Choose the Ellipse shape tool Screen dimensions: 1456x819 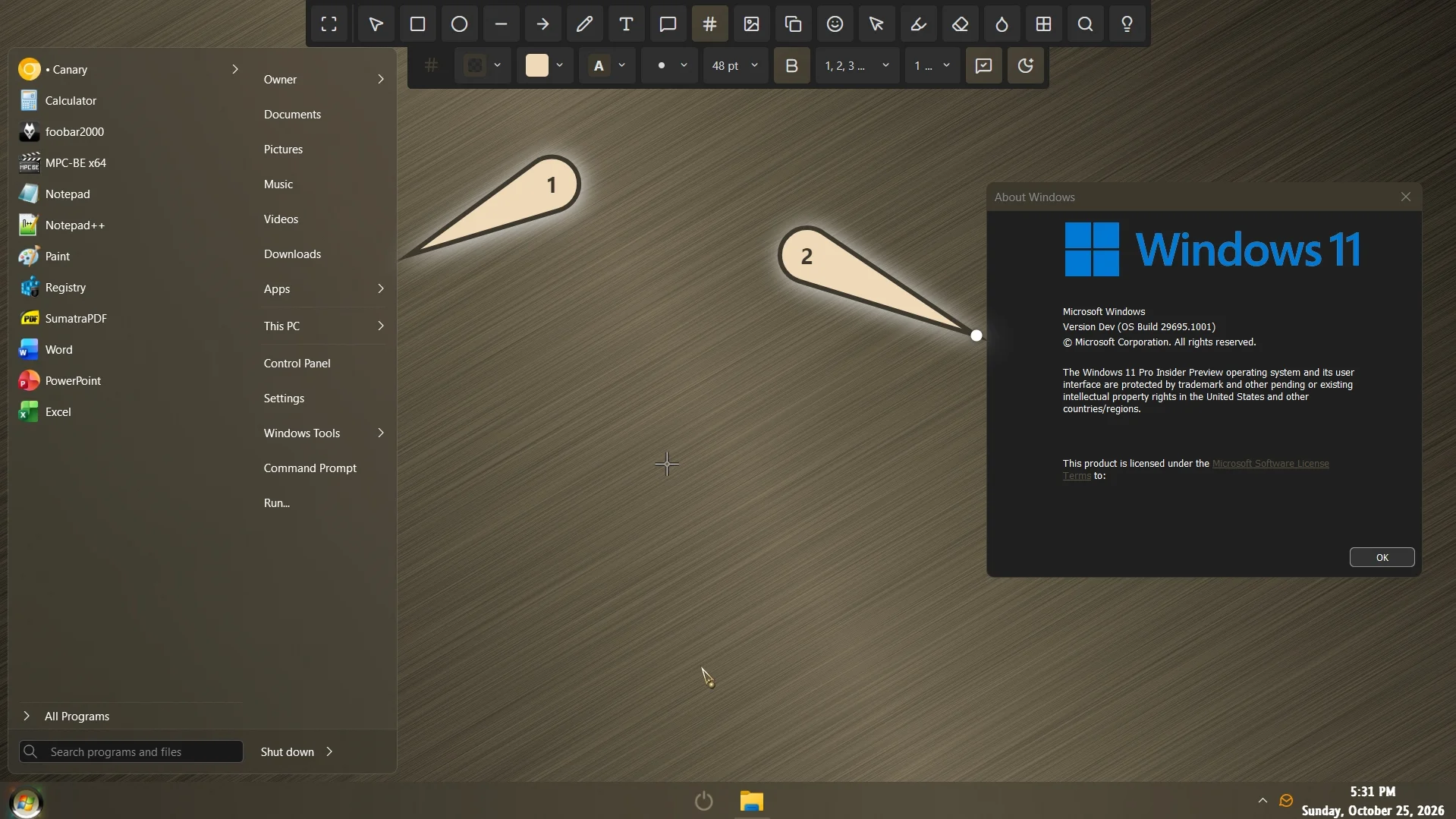(x=459, y=24)
